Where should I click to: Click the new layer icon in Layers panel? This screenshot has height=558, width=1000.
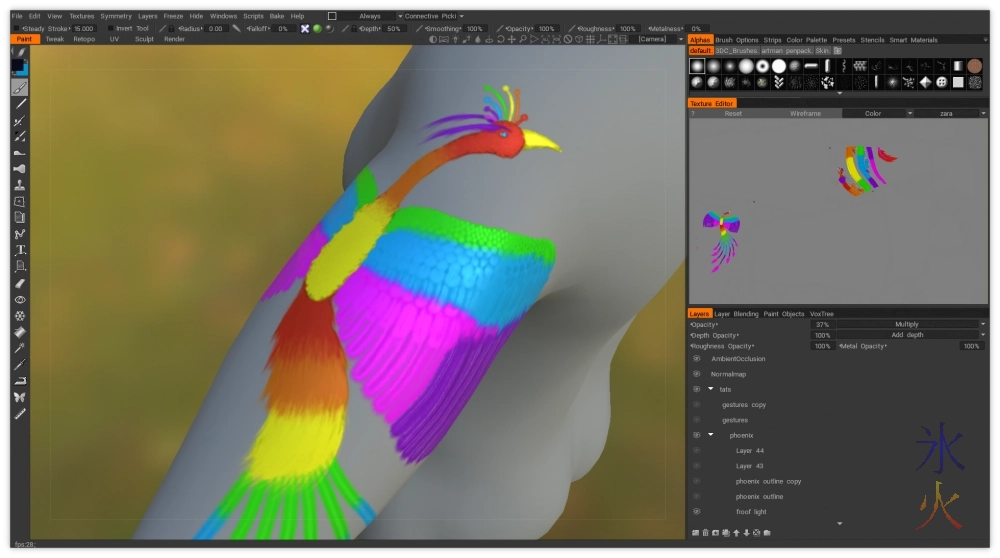[x=695, y=532]
